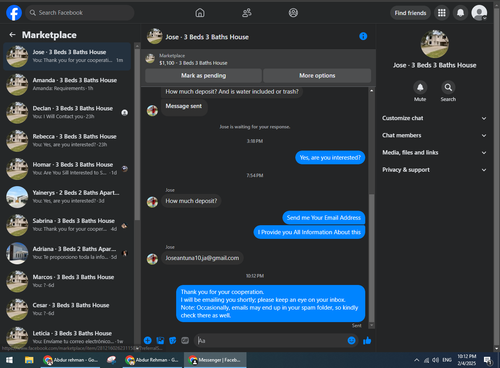This screenshot has width=500, height=368.
Task: Expand Chat members section
Action: tap(434, 135)
